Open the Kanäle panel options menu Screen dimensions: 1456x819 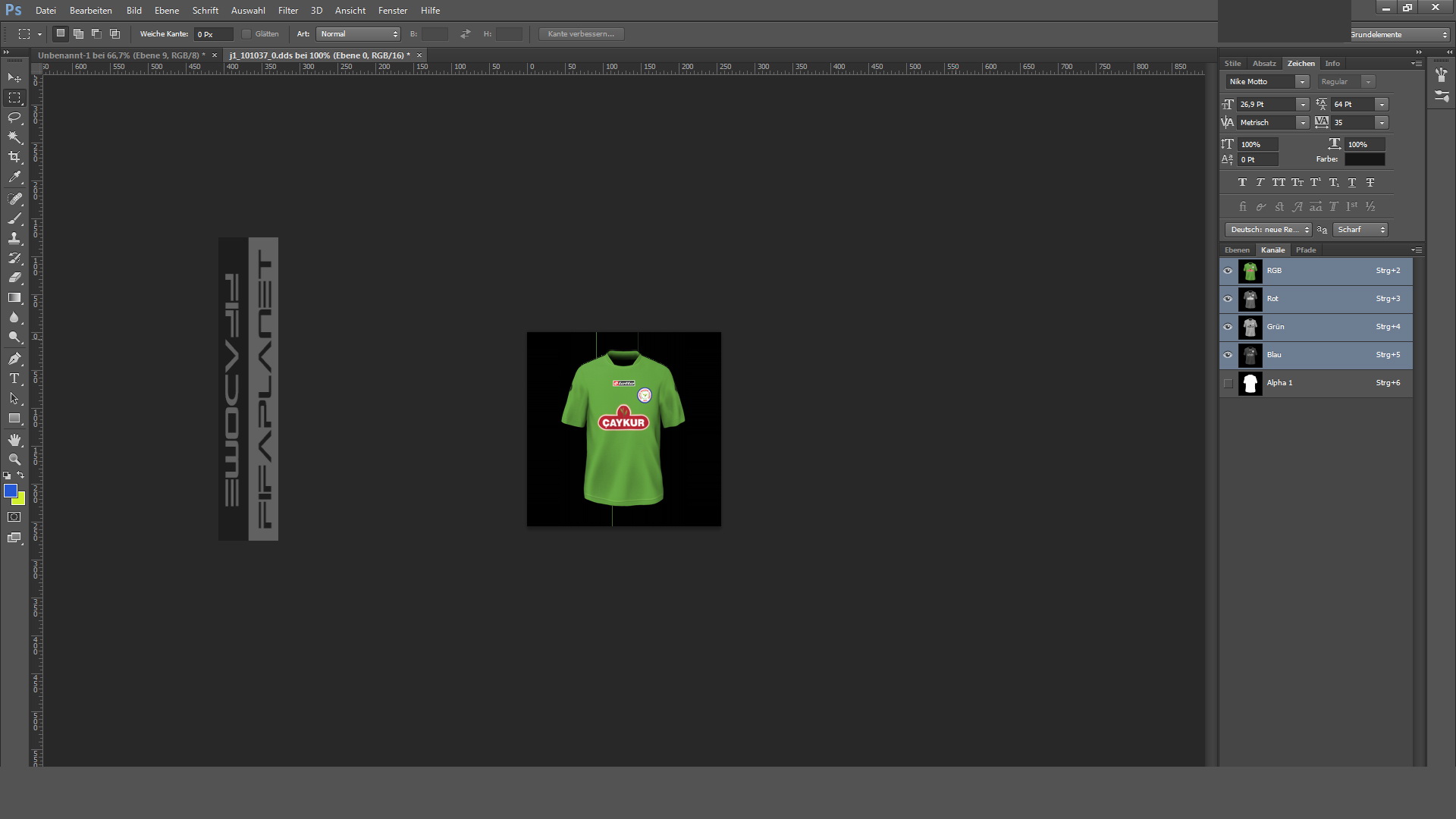[1417, 250]
